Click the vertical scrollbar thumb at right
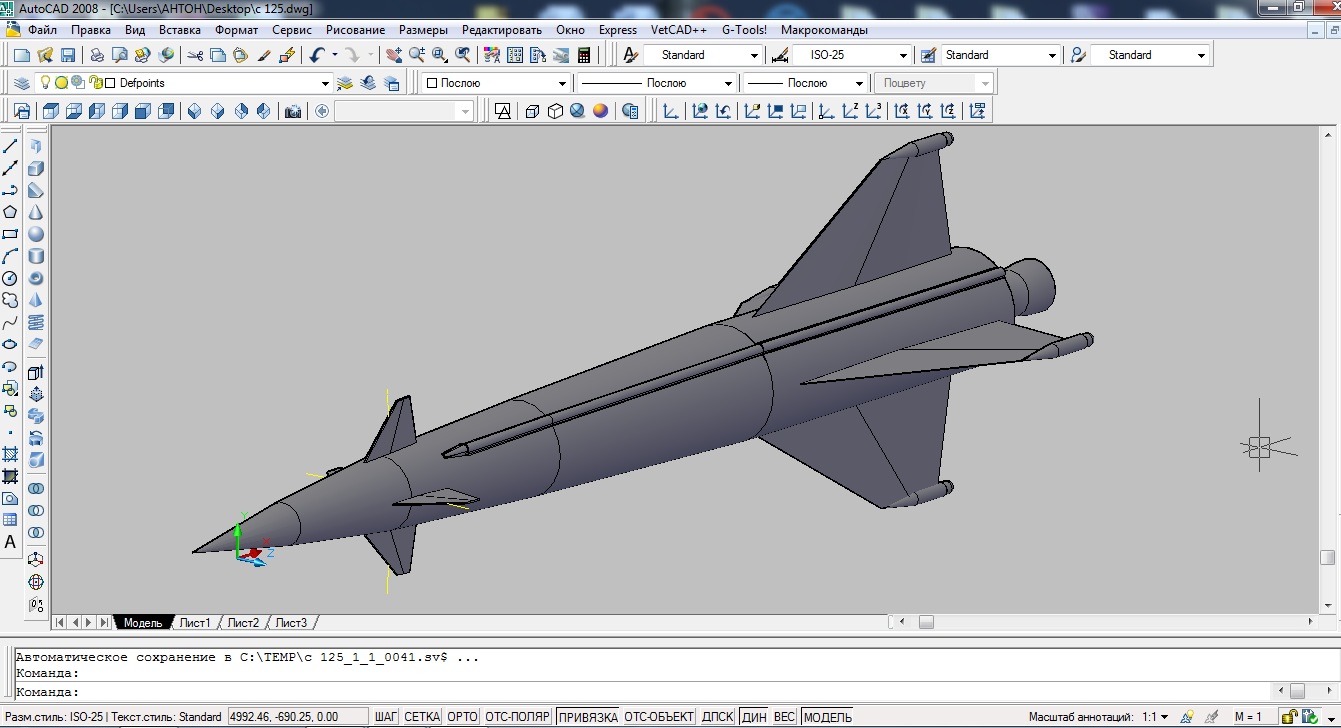This screenshot has height=728, width=1341. pyautogui.click(x=1327, y=557)
